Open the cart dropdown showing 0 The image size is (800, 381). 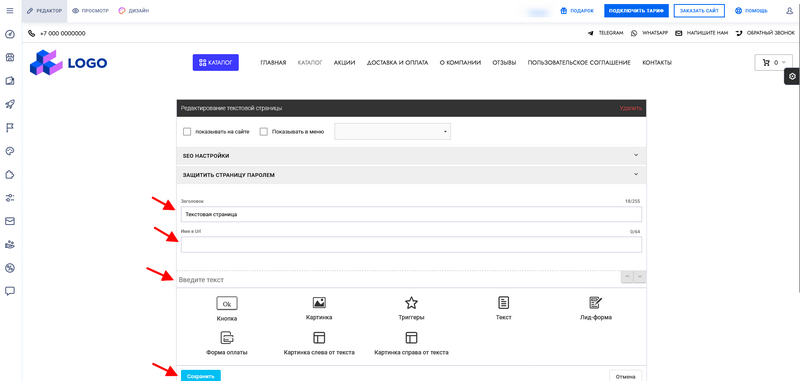click(x=773, y=62)
